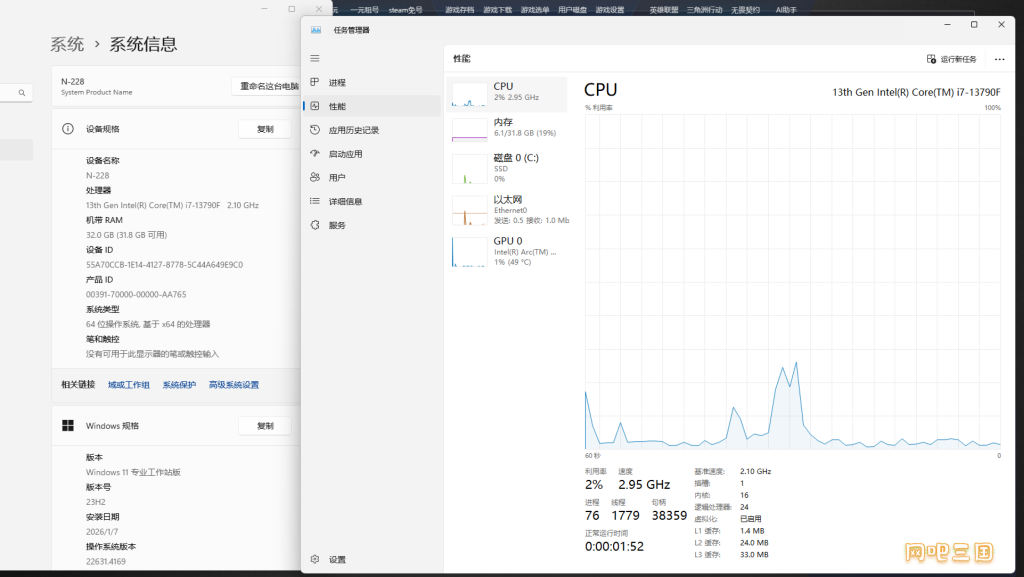Minimize the Task Manager window
The image size is (1024, 577).
tap(947, 24)
